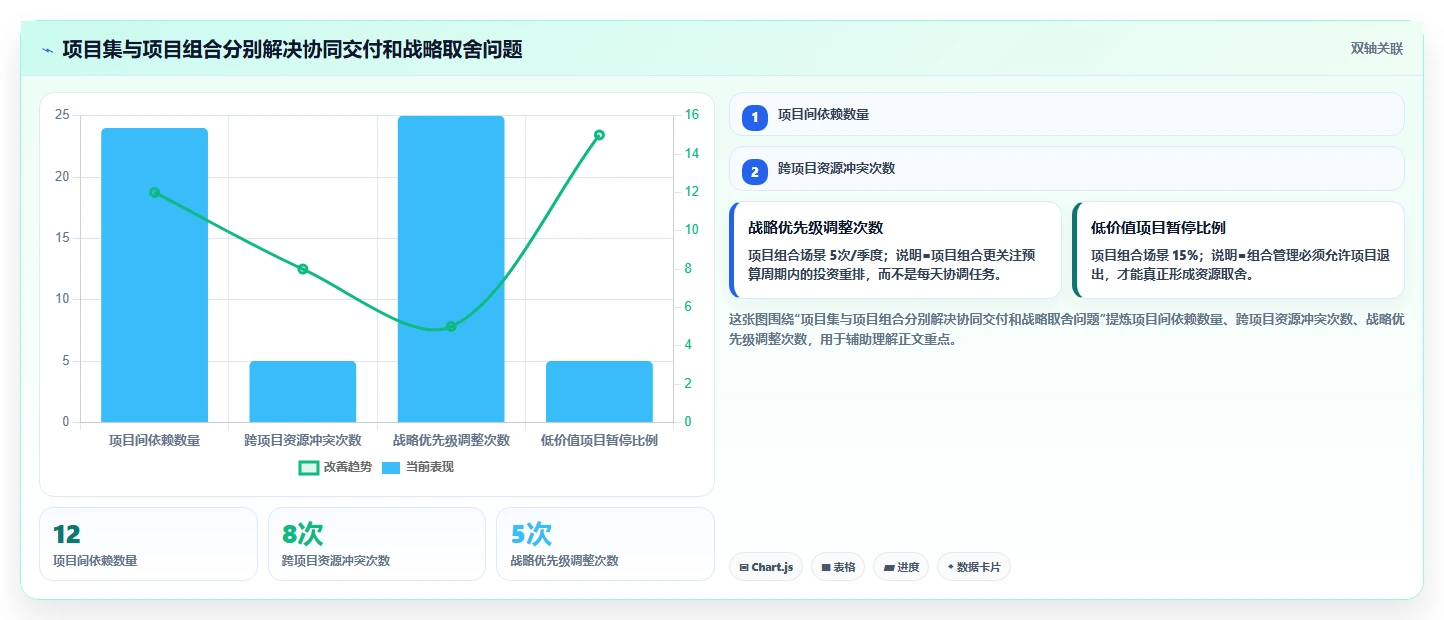Viewport: 1444px width, 620px height.
Task: Click the x-axis label 战略优先级调整次数
Action: 451,440
